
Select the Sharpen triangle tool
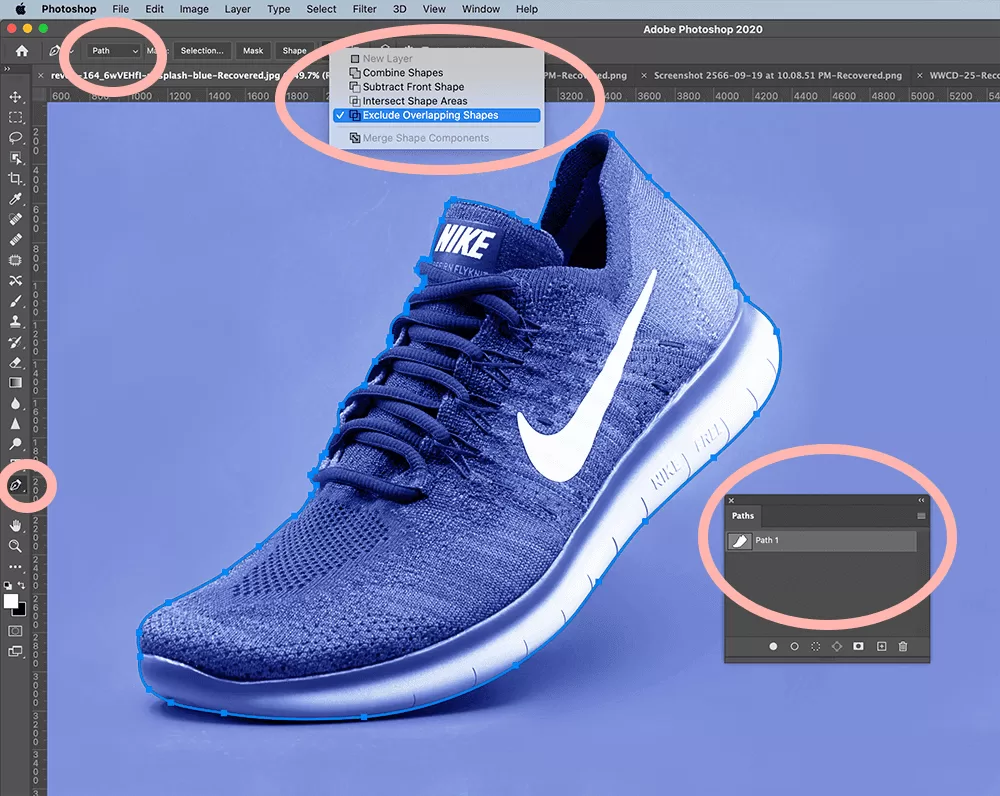tap(15, 424)
